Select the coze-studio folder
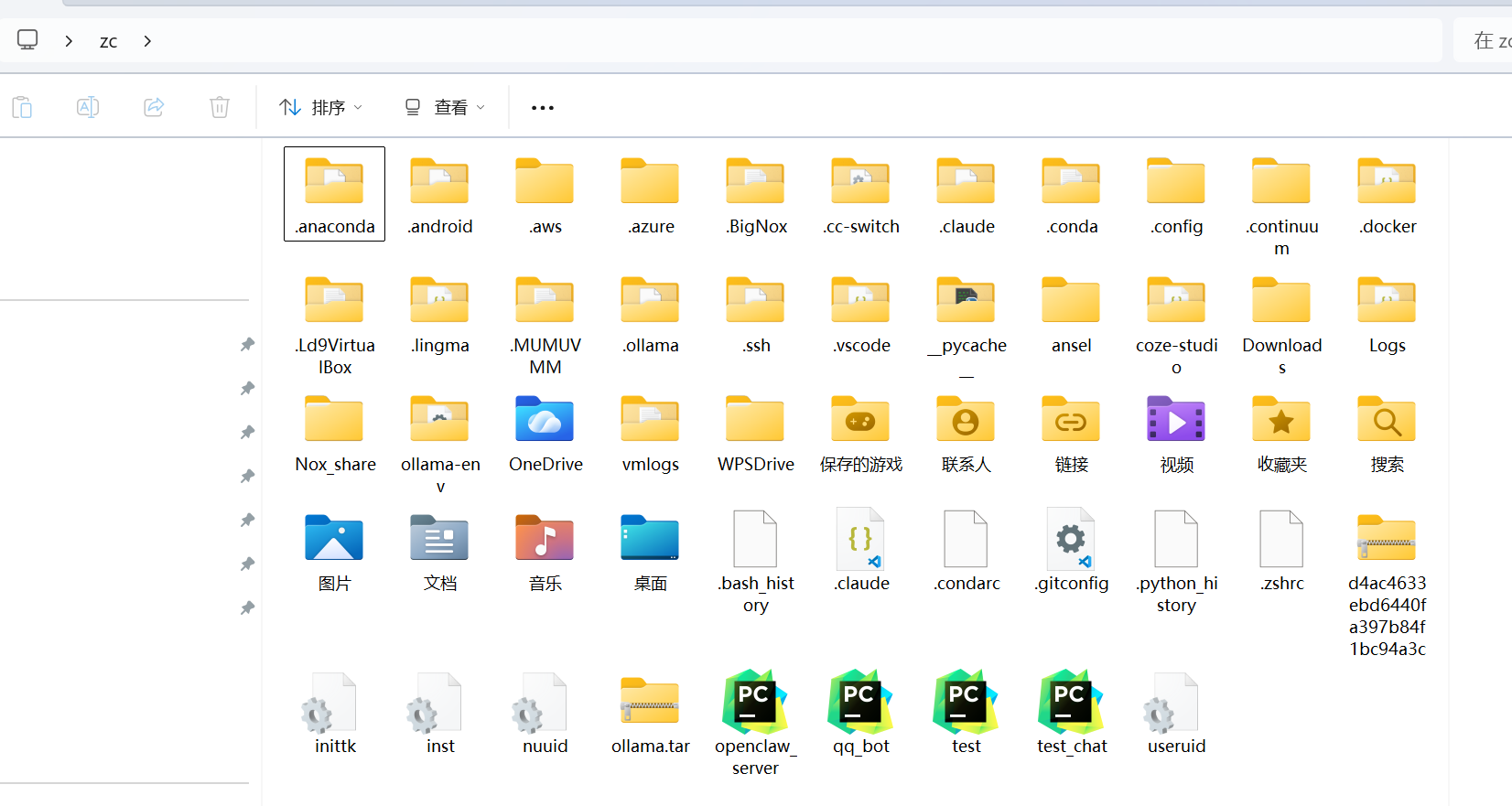The width and height of the screenshot is (1512, 806). 1177,324
